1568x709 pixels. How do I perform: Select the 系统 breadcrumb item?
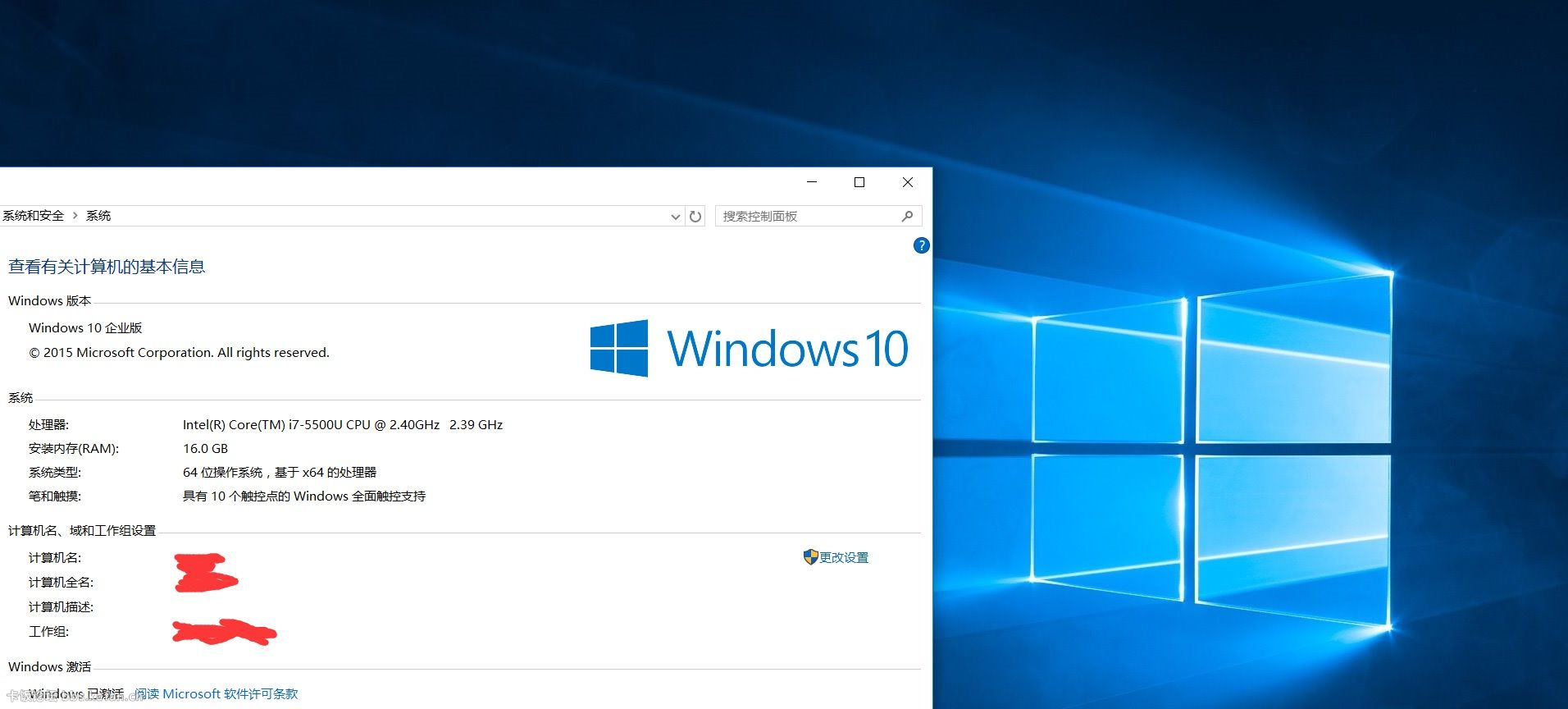[x=98, y=216]
